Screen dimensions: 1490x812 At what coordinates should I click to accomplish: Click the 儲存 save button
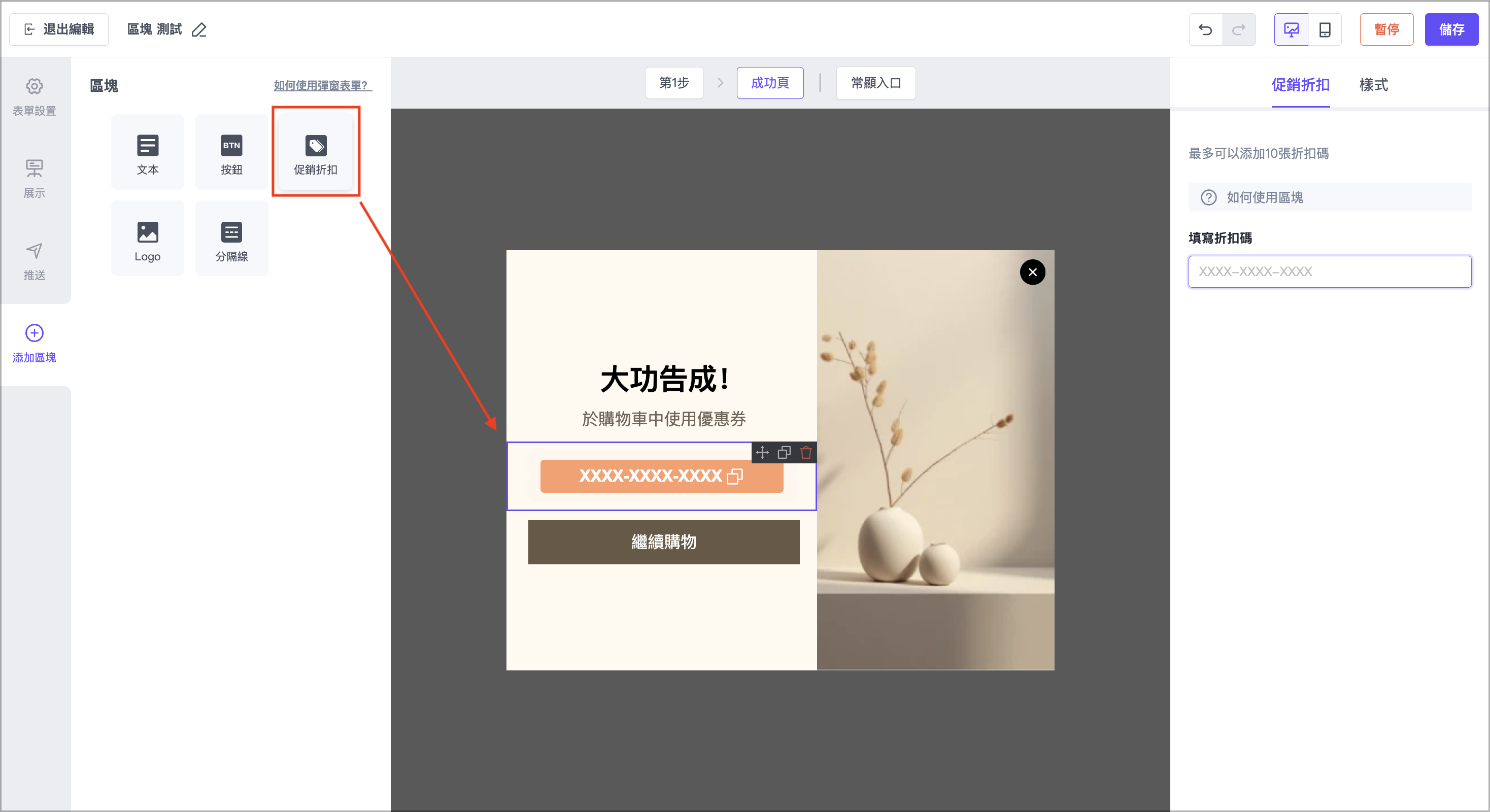coord(1450,29)
